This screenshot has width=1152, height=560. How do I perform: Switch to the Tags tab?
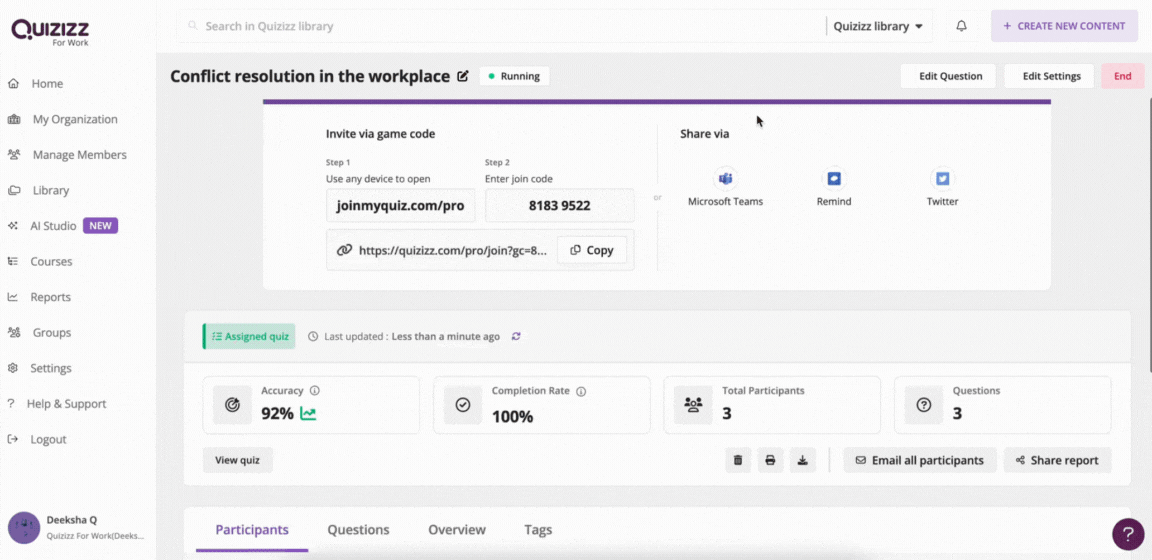(538, 530)
